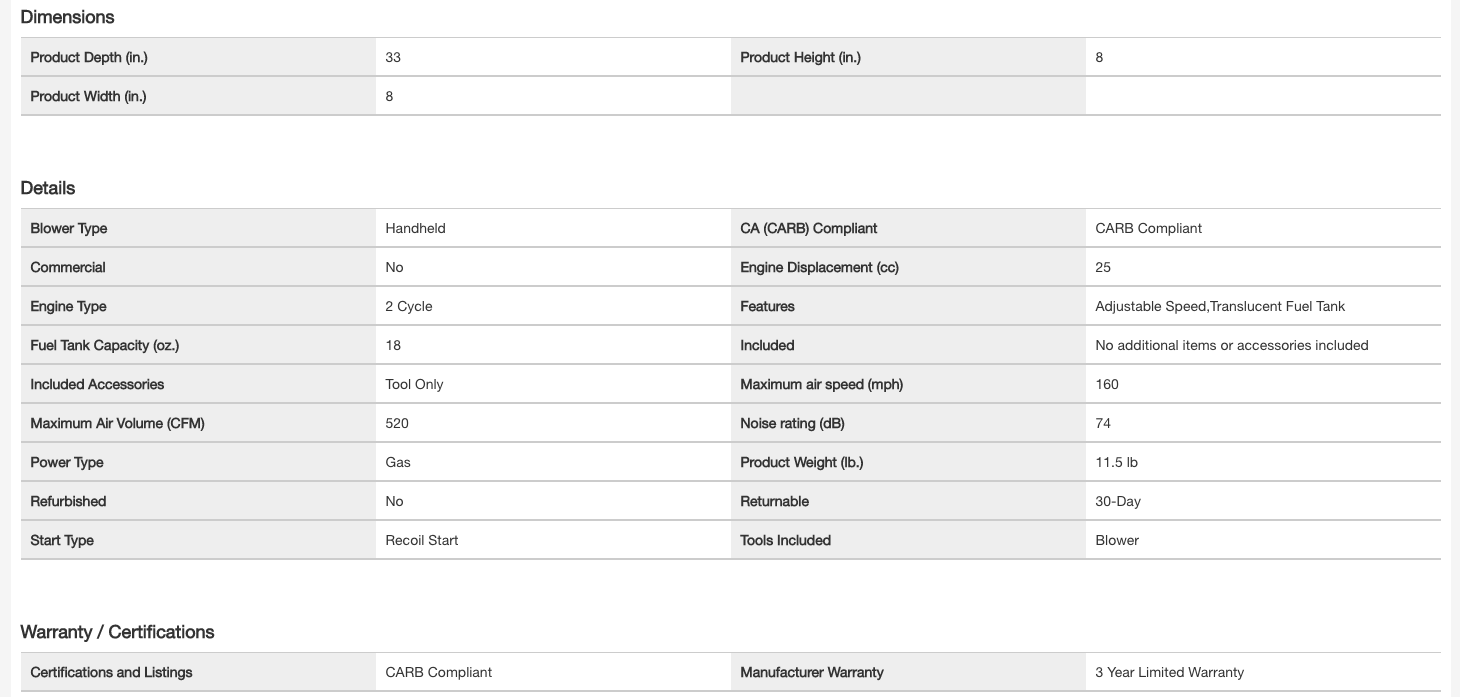Image resolution: width=1460 pixels, height=697 pixels.
Task: Click the Details section heading
Action: (48, 188)
